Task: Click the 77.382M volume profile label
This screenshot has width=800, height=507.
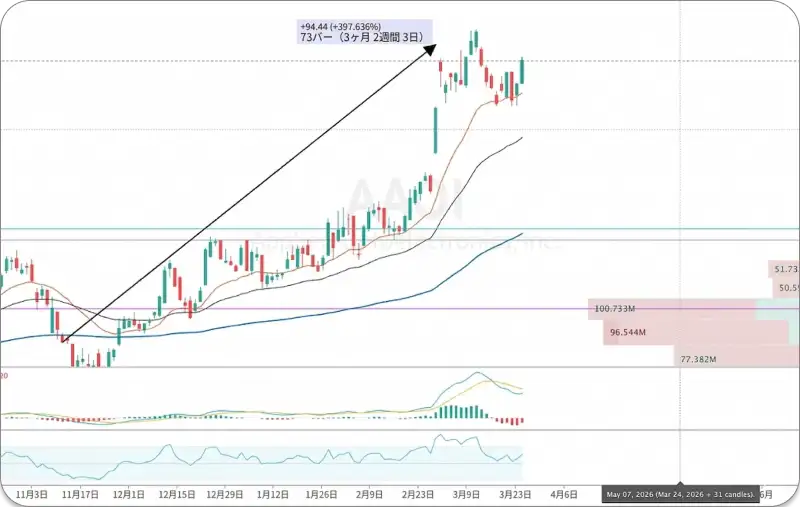Action: point(698,359)
